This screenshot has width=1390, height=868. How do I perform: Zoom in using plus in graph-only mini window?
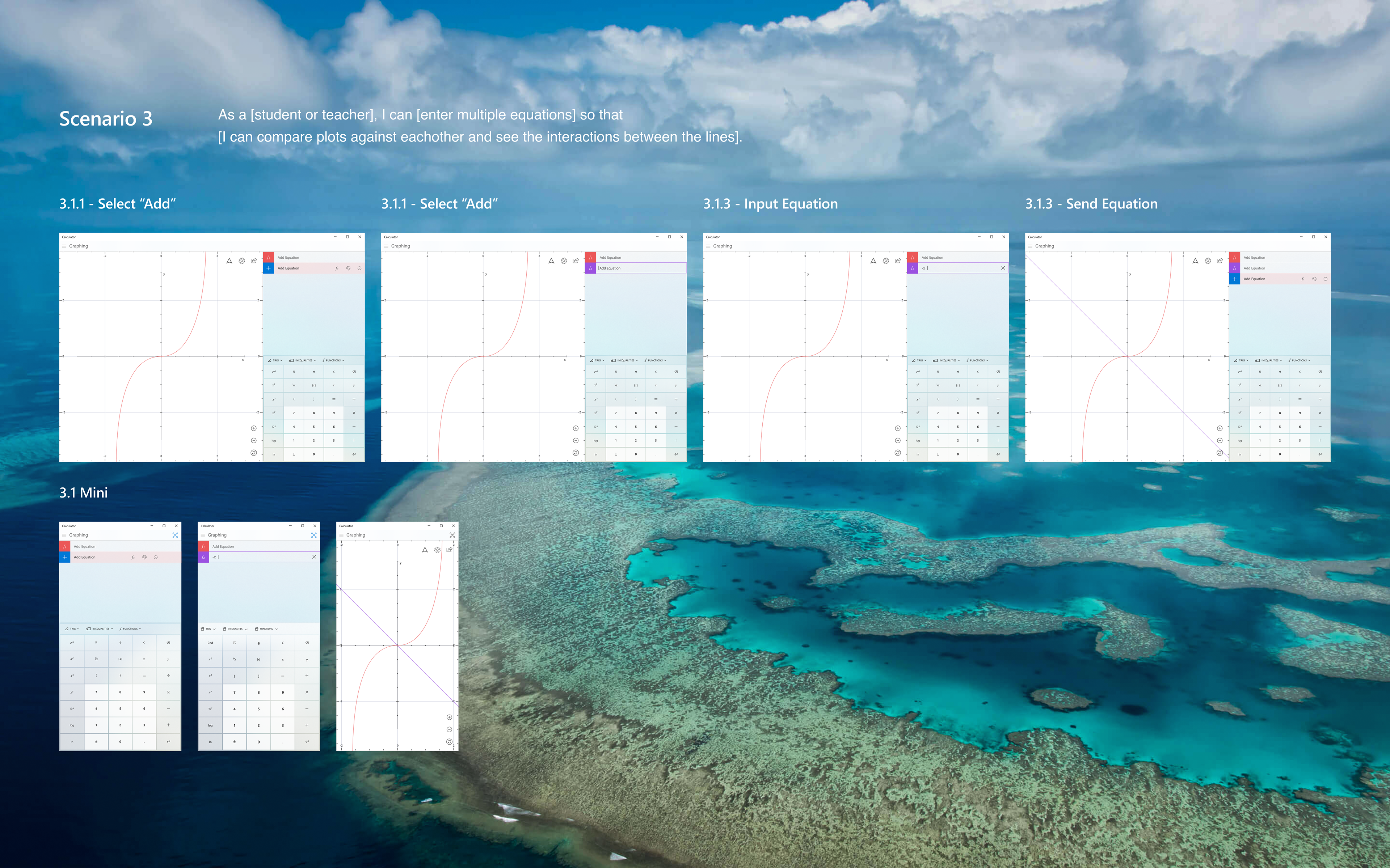450,717
